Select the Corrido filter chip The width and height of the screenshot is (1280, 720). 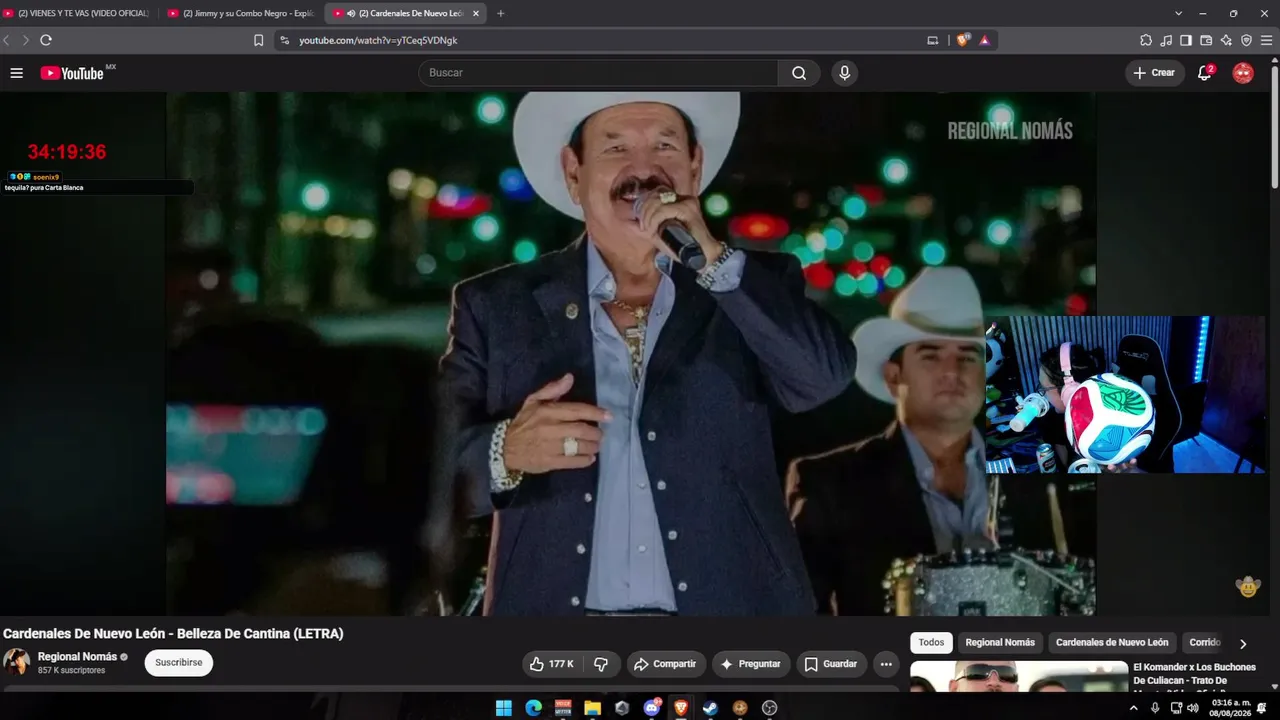[x=1205, y=643]
